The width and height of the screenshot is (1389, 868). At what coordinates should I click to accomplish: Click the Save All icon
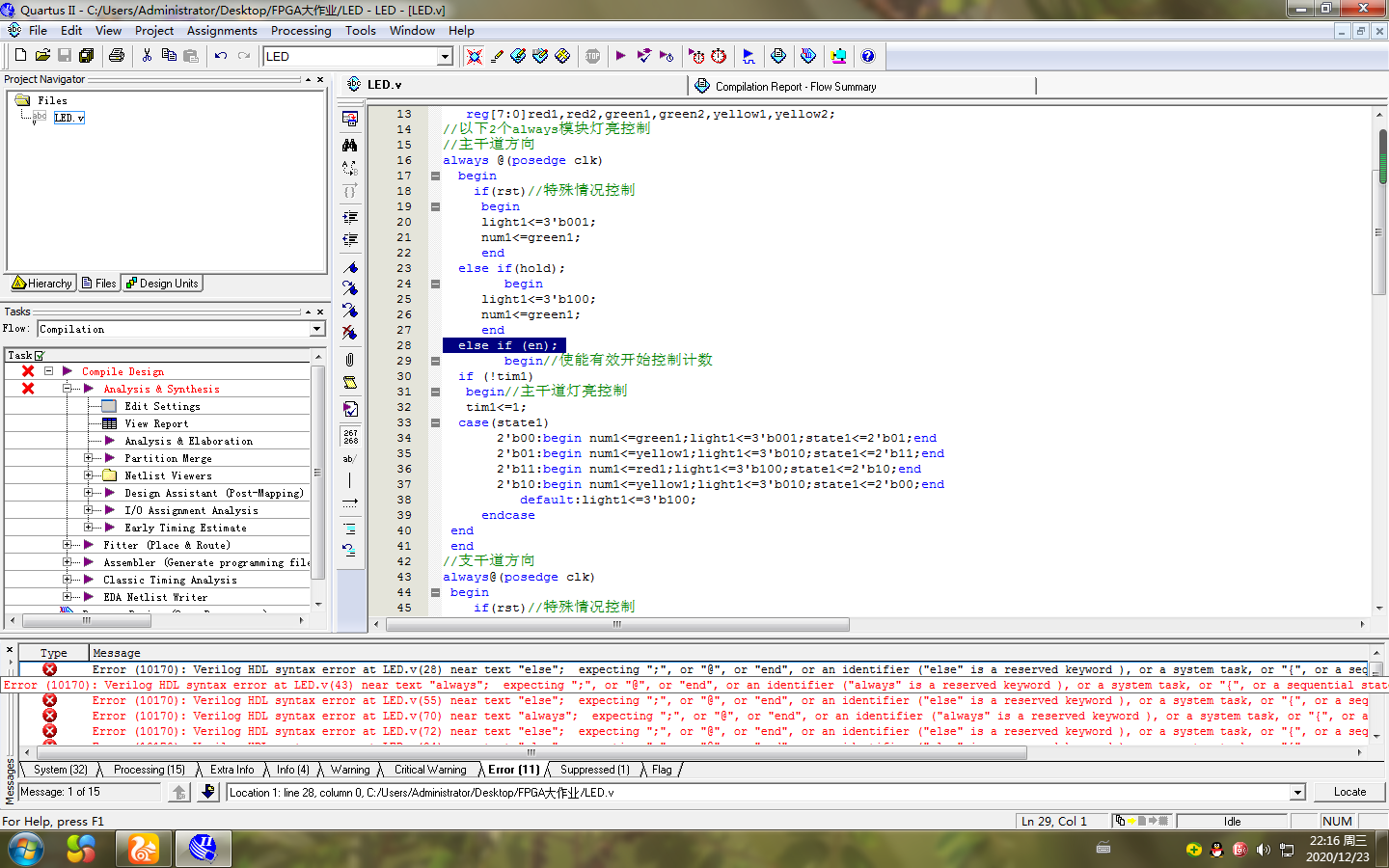(x=86, y=56)
